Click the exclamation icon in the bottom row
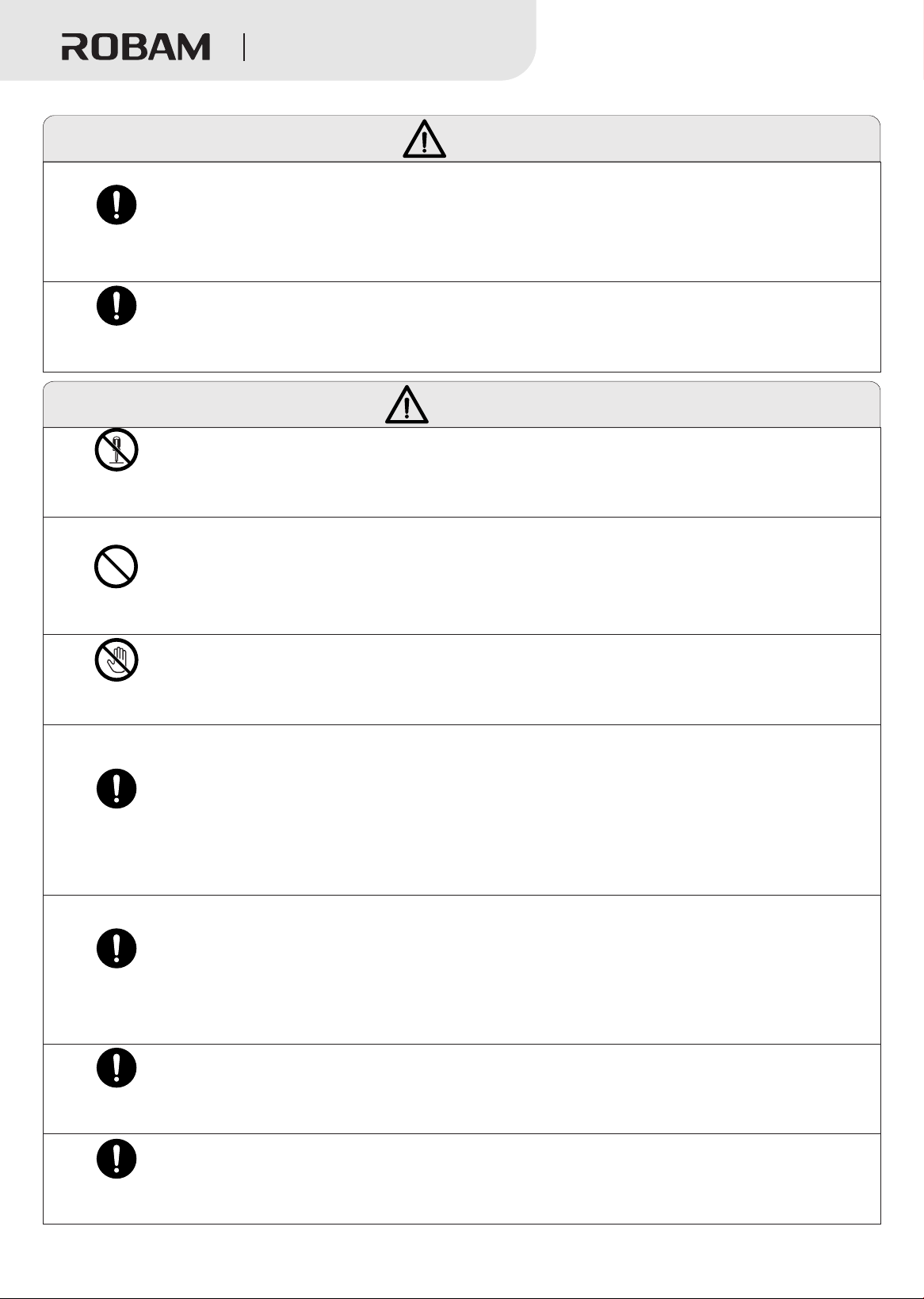This screenshot has height=1299, width=924. [116, 1160]
